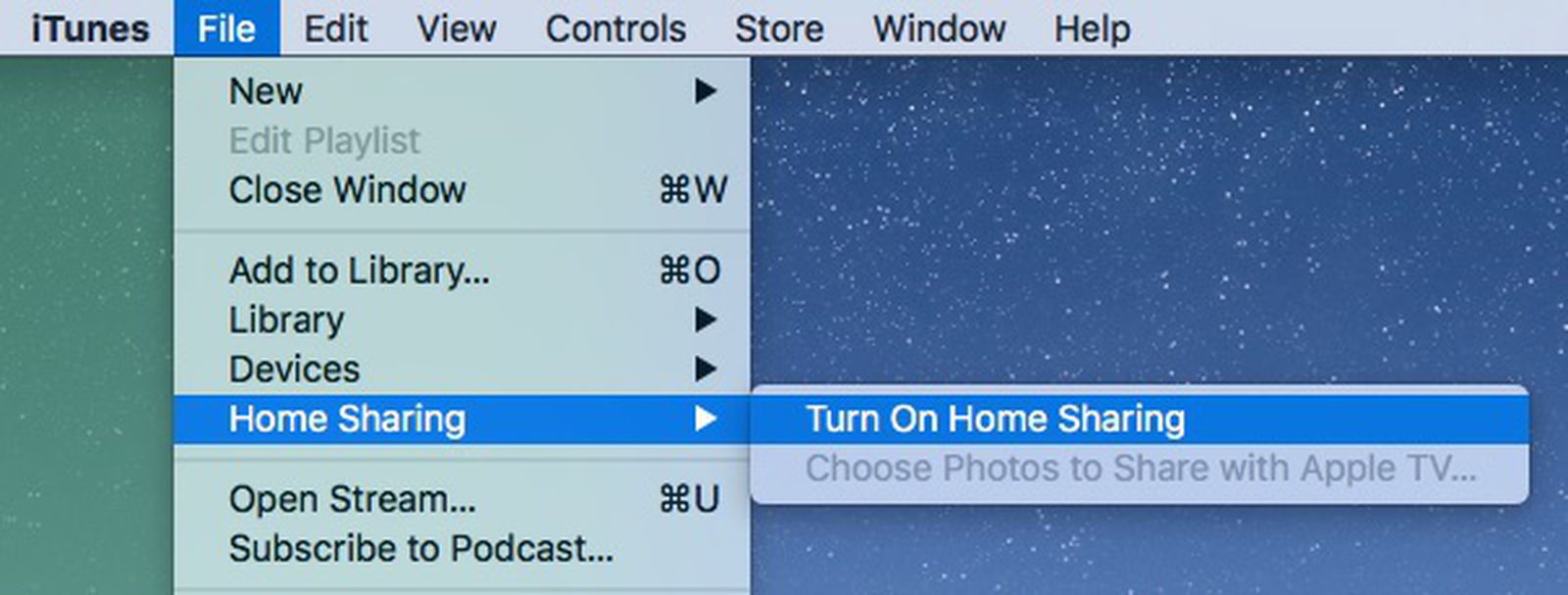Open the View menu

457,27
